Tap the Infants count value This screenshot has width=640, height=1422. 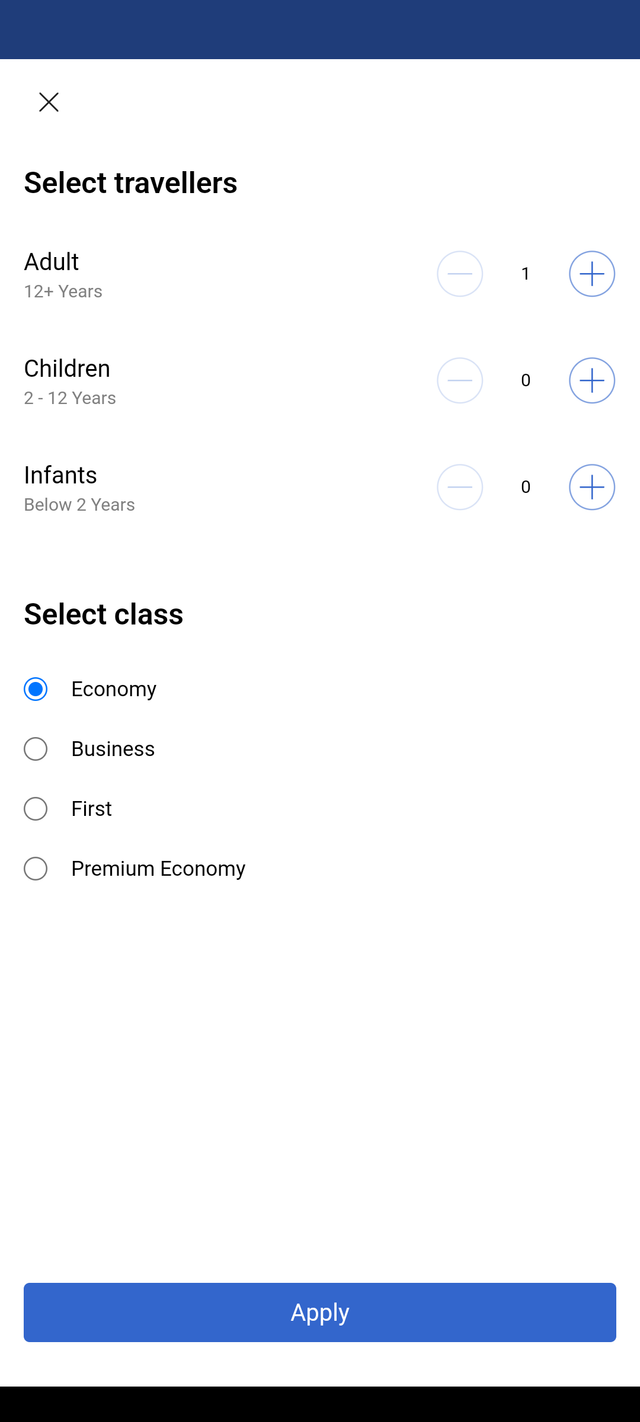coord(526,487)
